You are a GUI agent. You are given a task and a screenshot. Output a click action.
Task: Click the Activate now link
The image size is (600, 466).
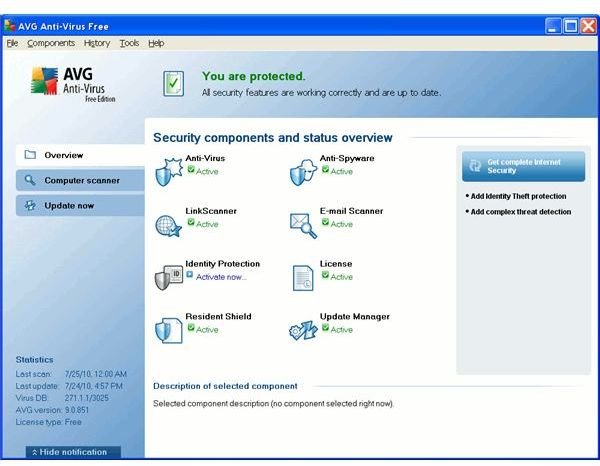coord(221,277)
